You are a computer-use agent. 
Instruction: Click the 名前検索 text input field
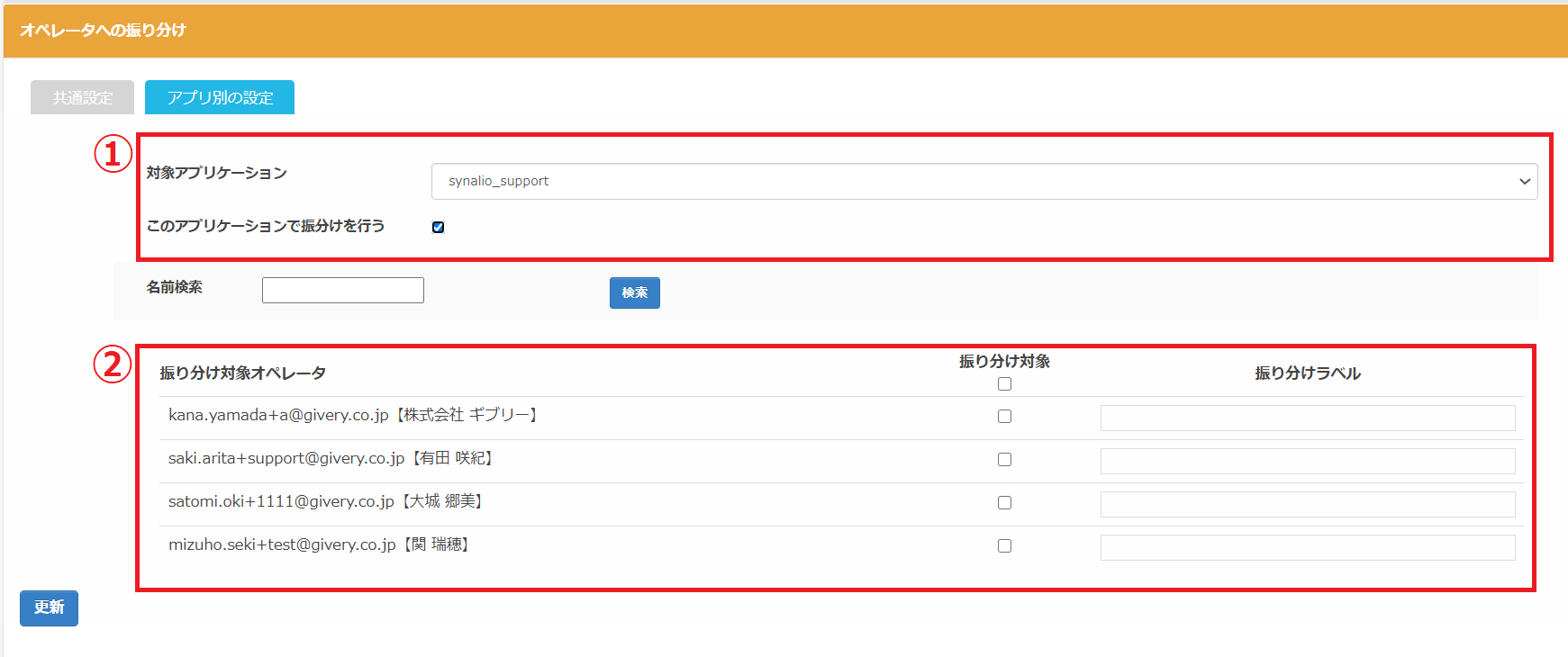click(342, 290)
